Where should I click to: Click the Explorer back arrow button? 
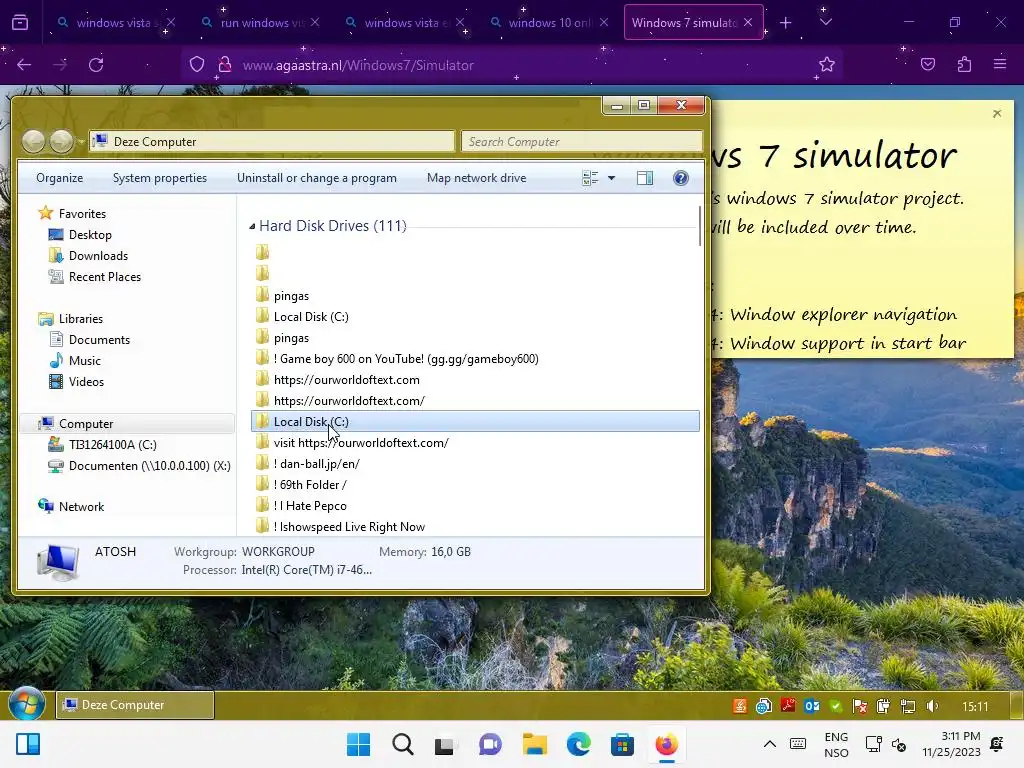click(34, 141)
